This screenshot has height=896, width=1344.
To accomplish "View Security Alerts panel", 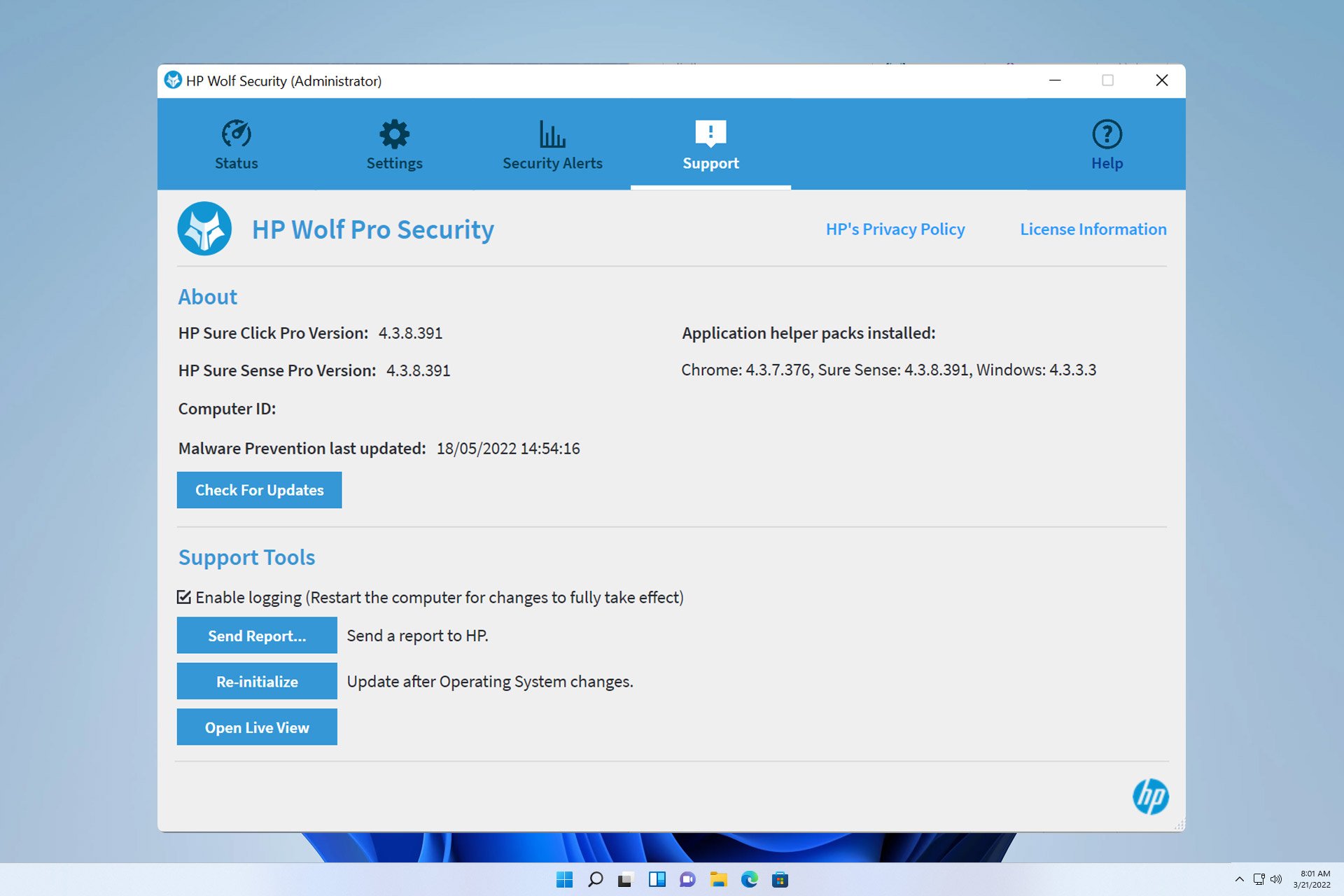I will 553,145.
